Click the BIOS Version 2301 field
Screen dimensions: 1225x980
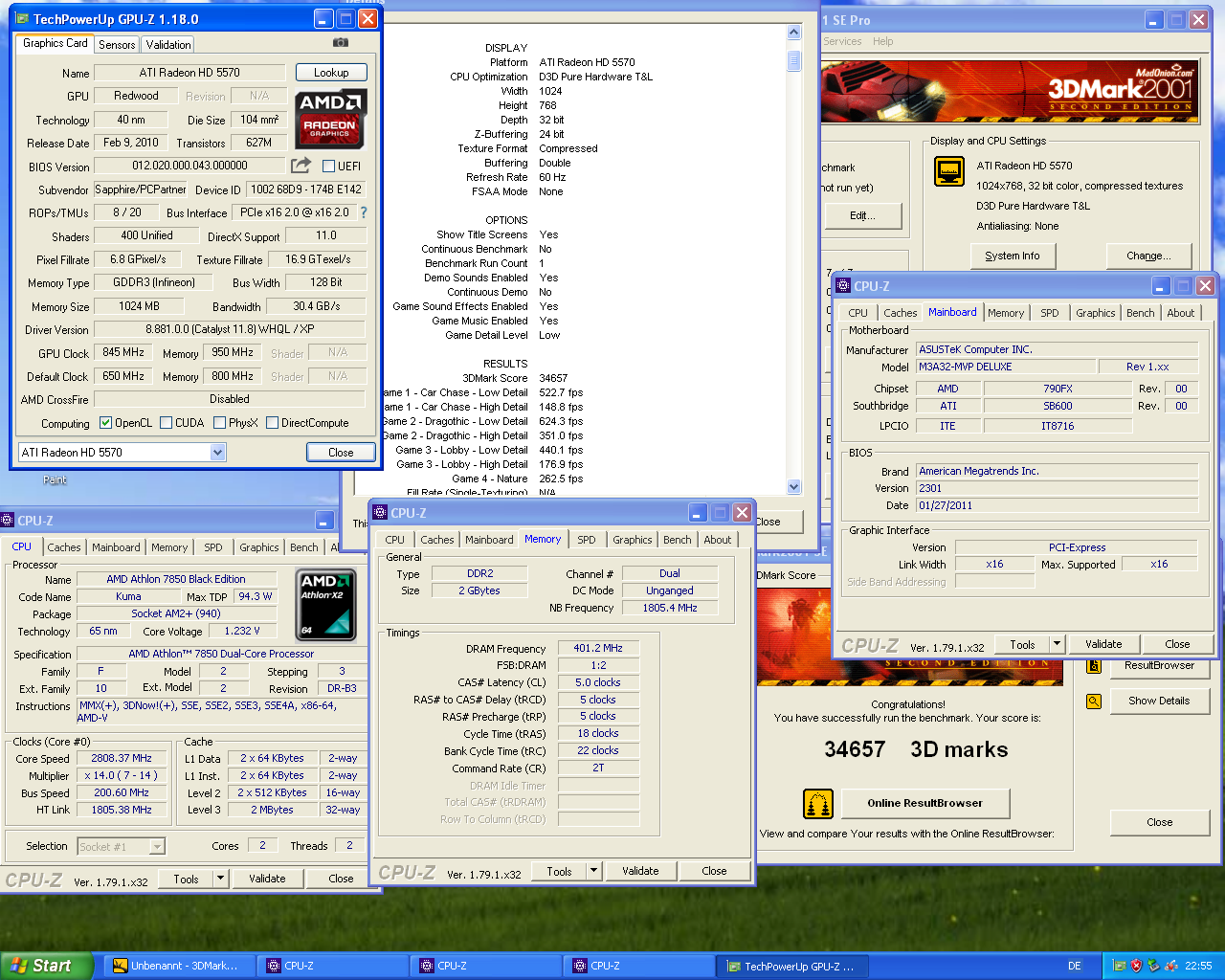(x=1057, y=488)
